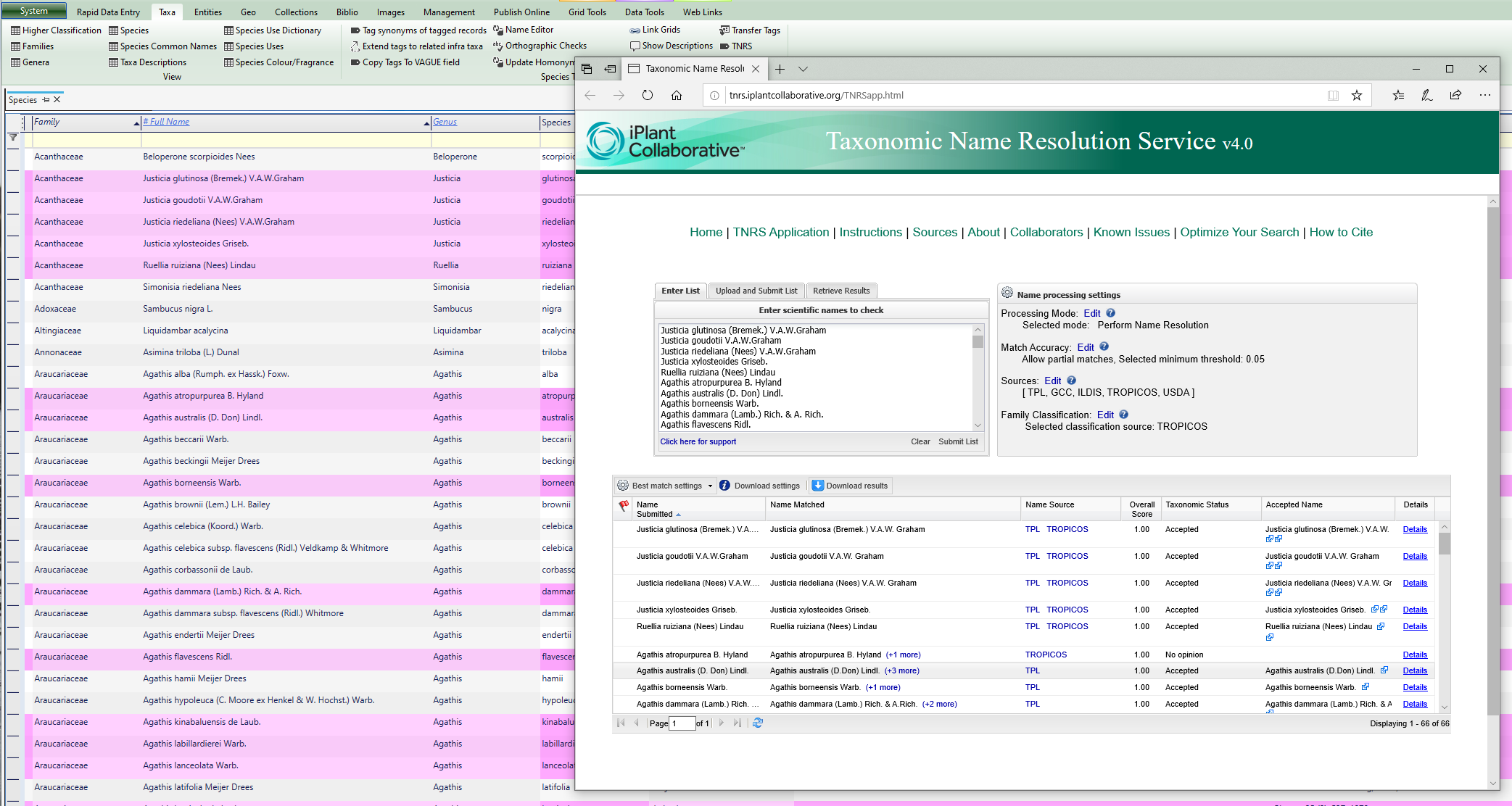
Task: Run Copy Tags To VAGUE field
Action: tap(405, 62)
